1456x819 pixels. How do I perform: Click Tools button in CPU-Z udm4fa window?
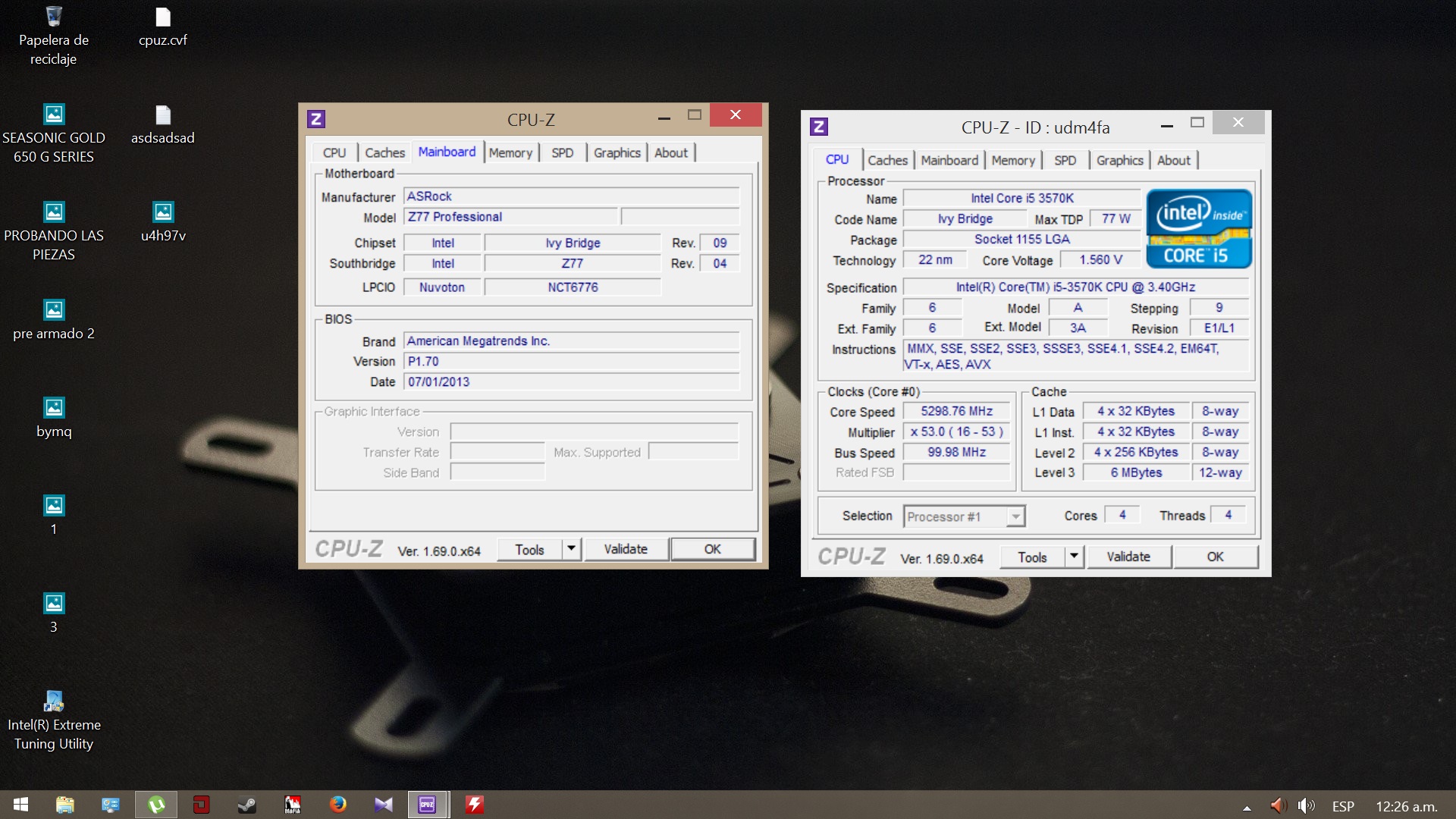coord(1032,557)
